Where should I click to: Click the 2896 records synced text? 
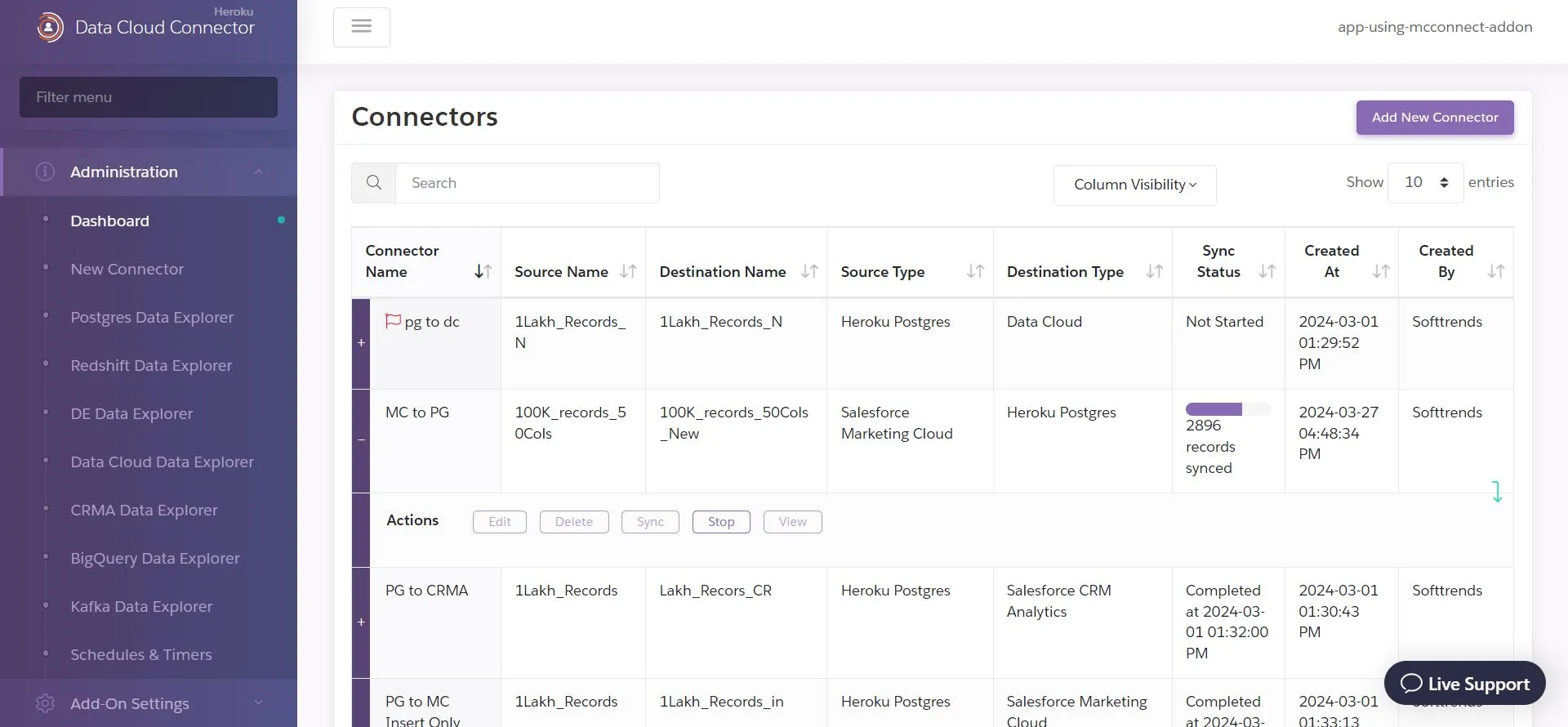(1210, 447)
